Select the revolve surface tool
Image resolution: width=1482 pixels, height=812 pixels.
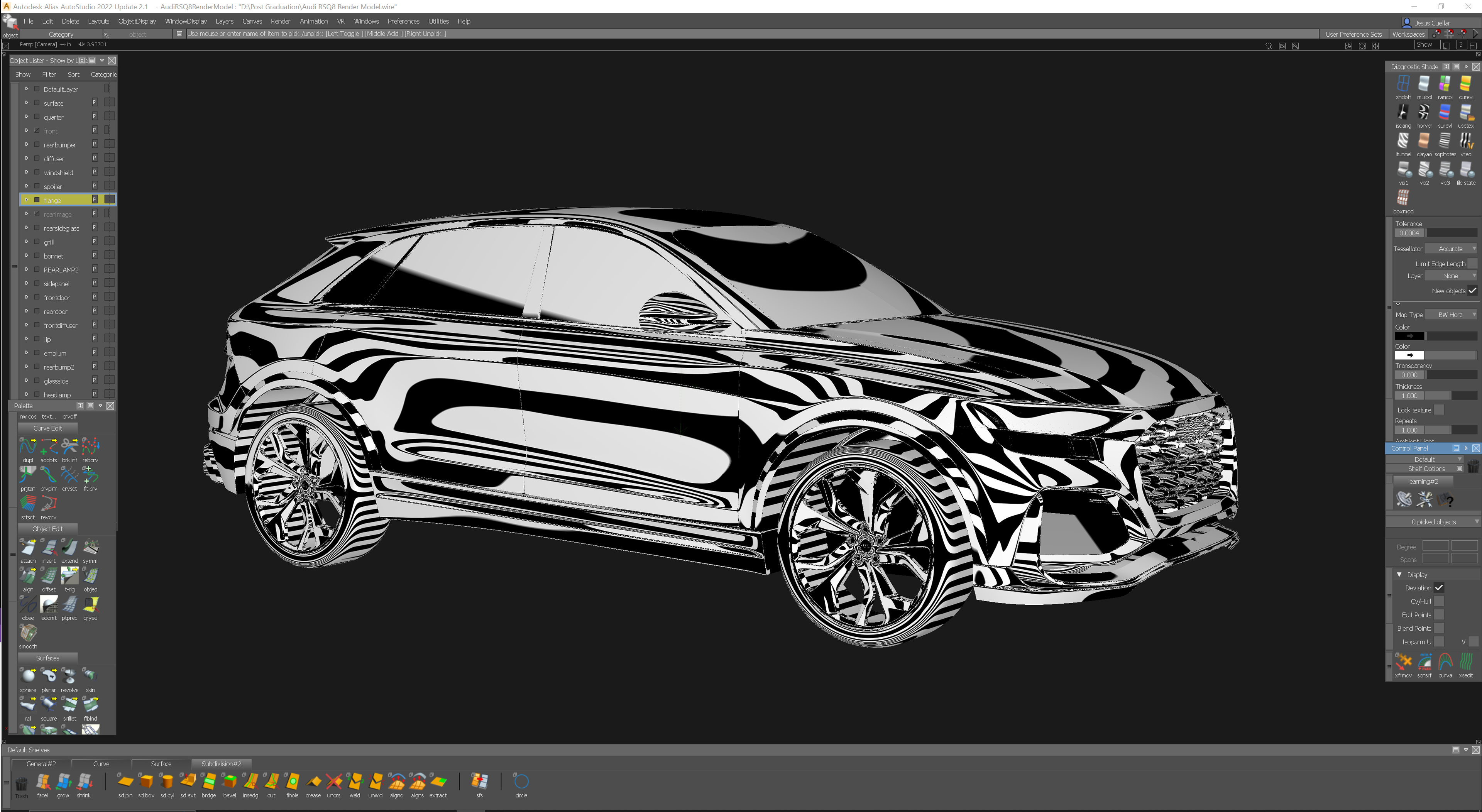coord(69,676)
